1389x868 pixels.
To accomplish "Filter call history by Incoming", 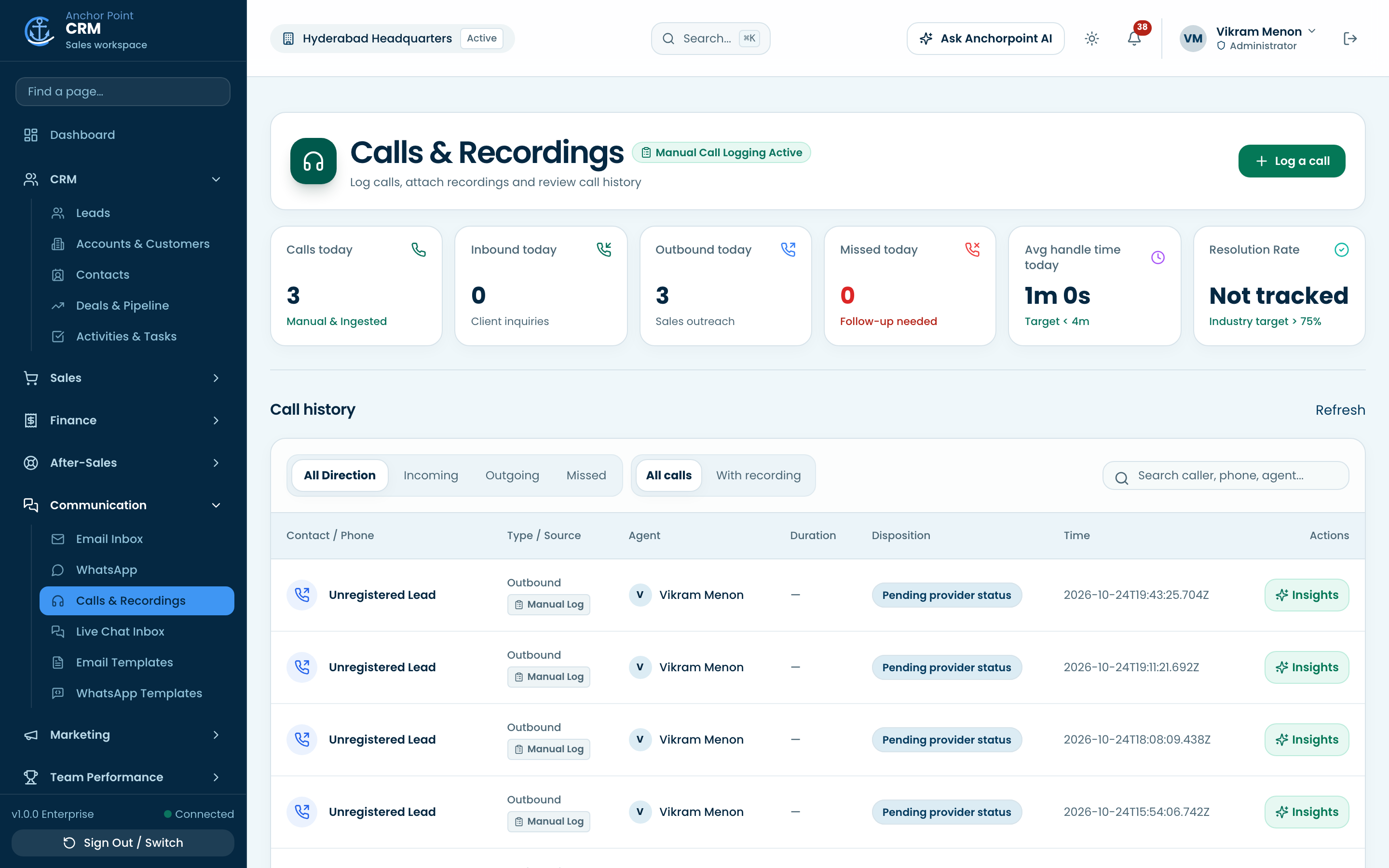I will point(431,475).
